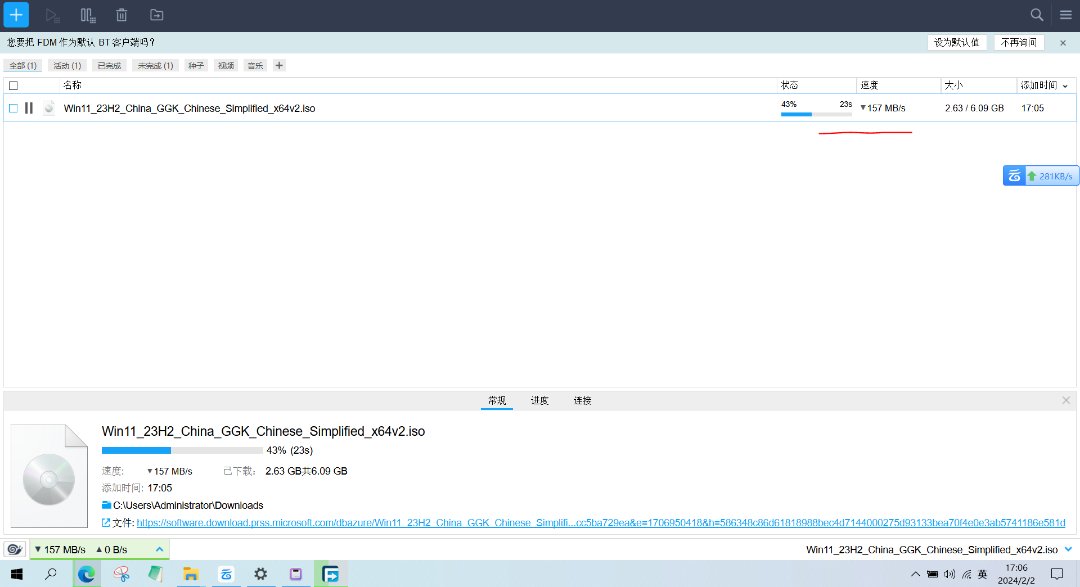
Task: Open the 进度 tab in details panel
Action: (x=539, y=400)
